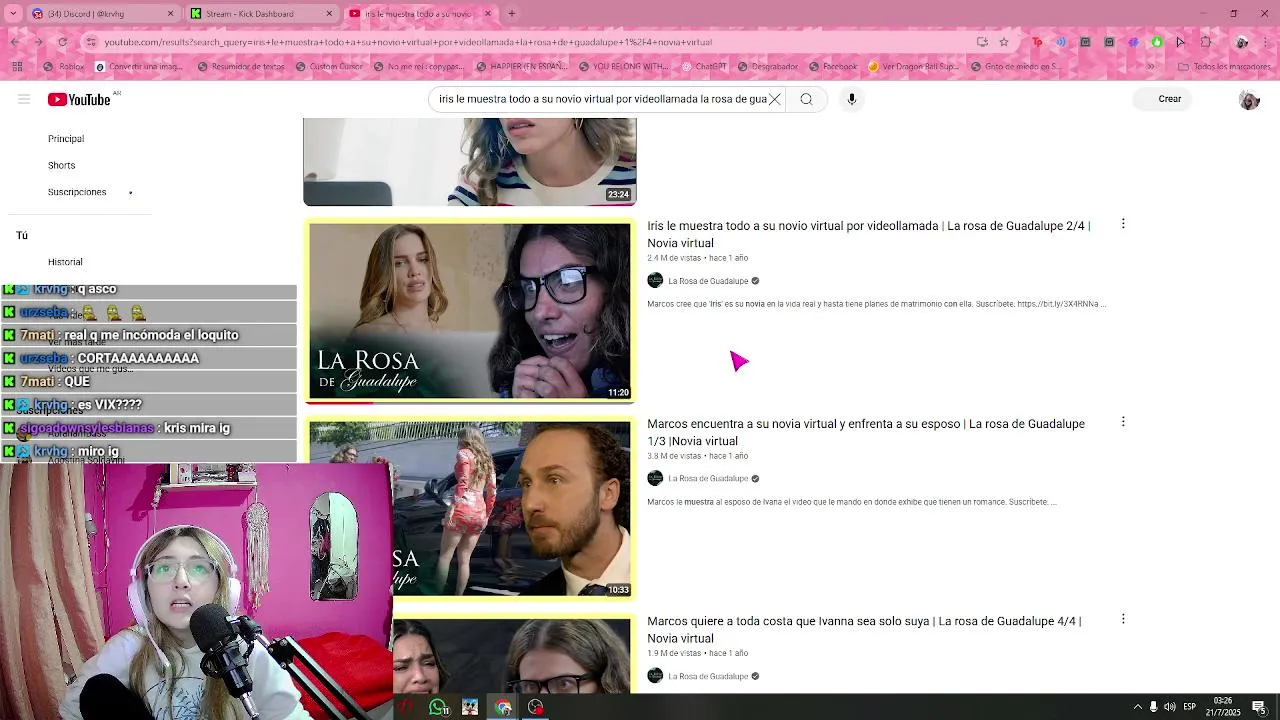Select chat message 'CORTAAAAAAAAAA'
The width and height of the screenshot is (1280, 720).
click(148, 358)
